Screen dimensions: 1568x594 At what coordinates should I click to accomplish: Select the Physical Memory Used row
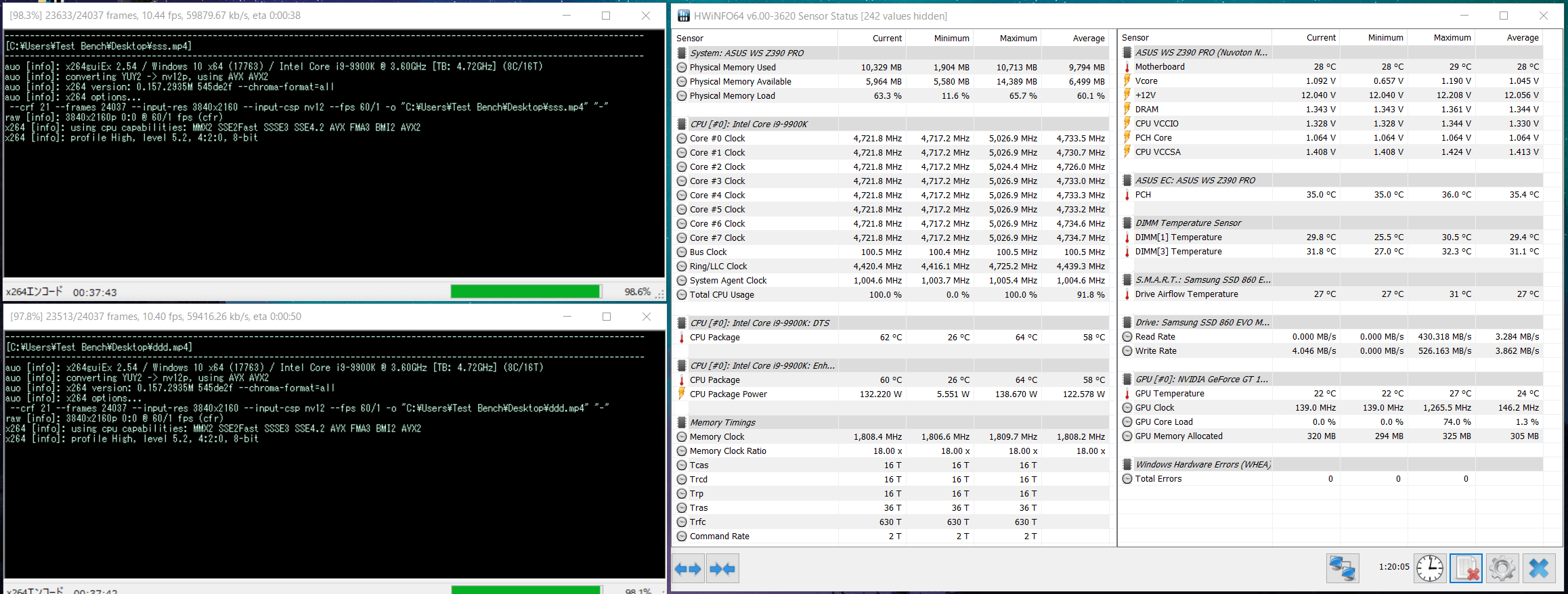891,67
